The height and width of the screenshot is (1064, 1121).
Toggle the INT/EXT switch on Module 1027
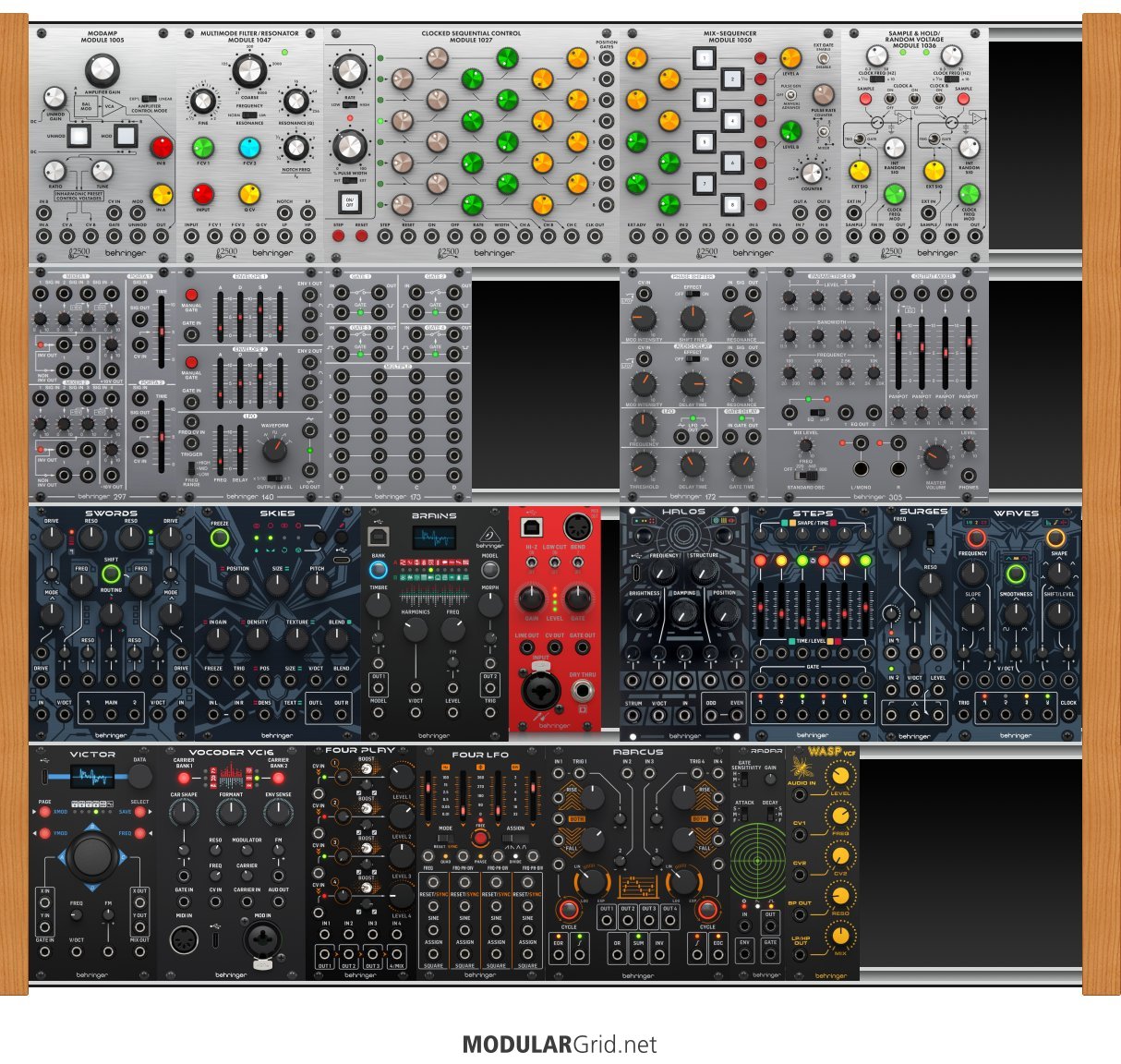pyautogui.click(x=349, y=181)
